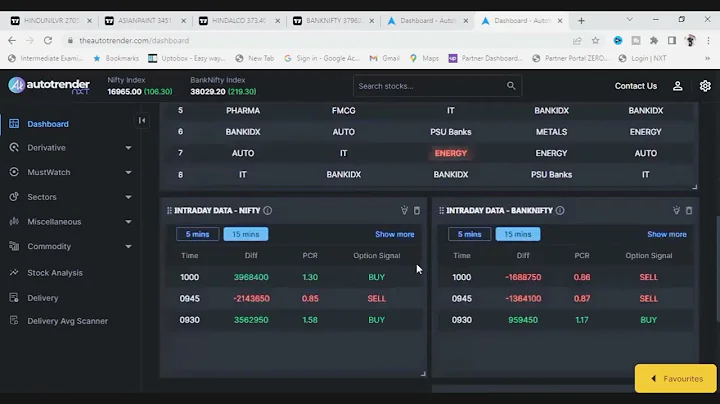The width and height of the screenshot is (720, 404).
Task: Collapse the sidebar with the arrow icon
Action: pos(142,120)
